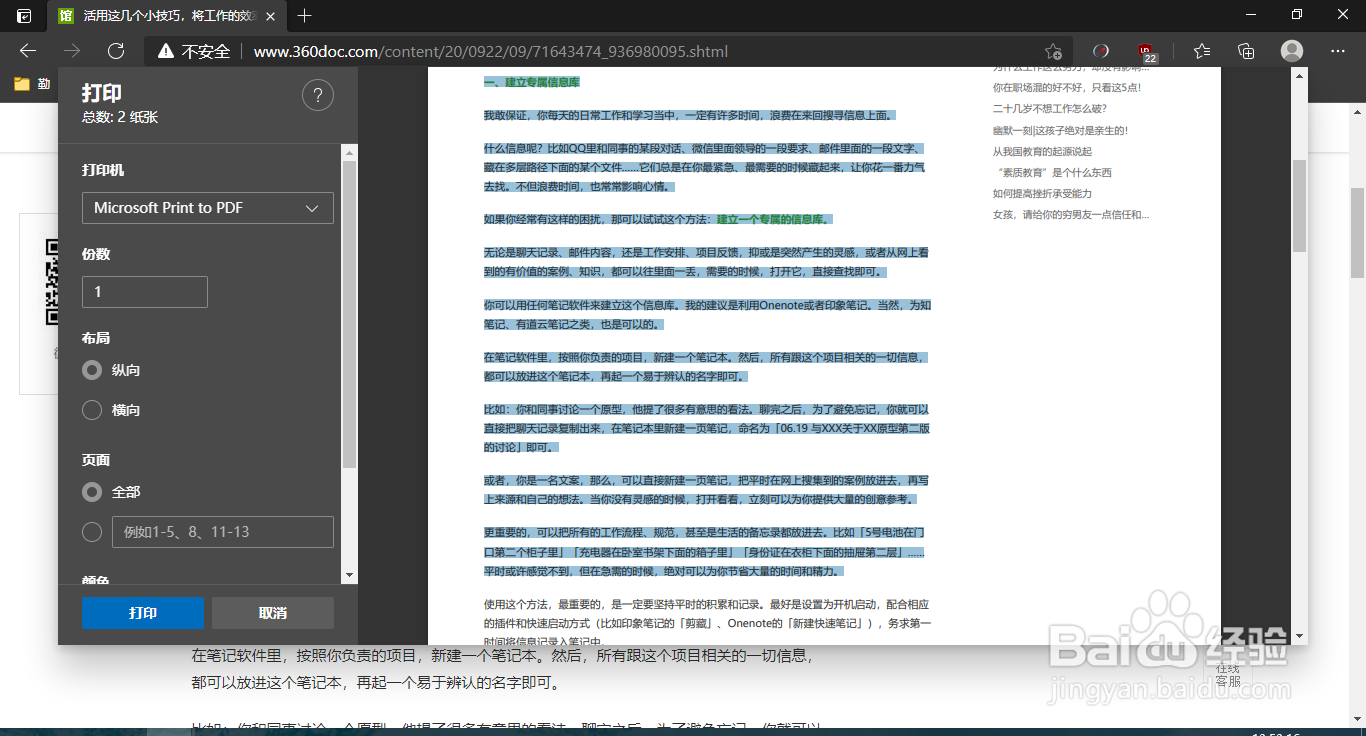
Task: Open the Favorites list icon
Action: 1202,51
